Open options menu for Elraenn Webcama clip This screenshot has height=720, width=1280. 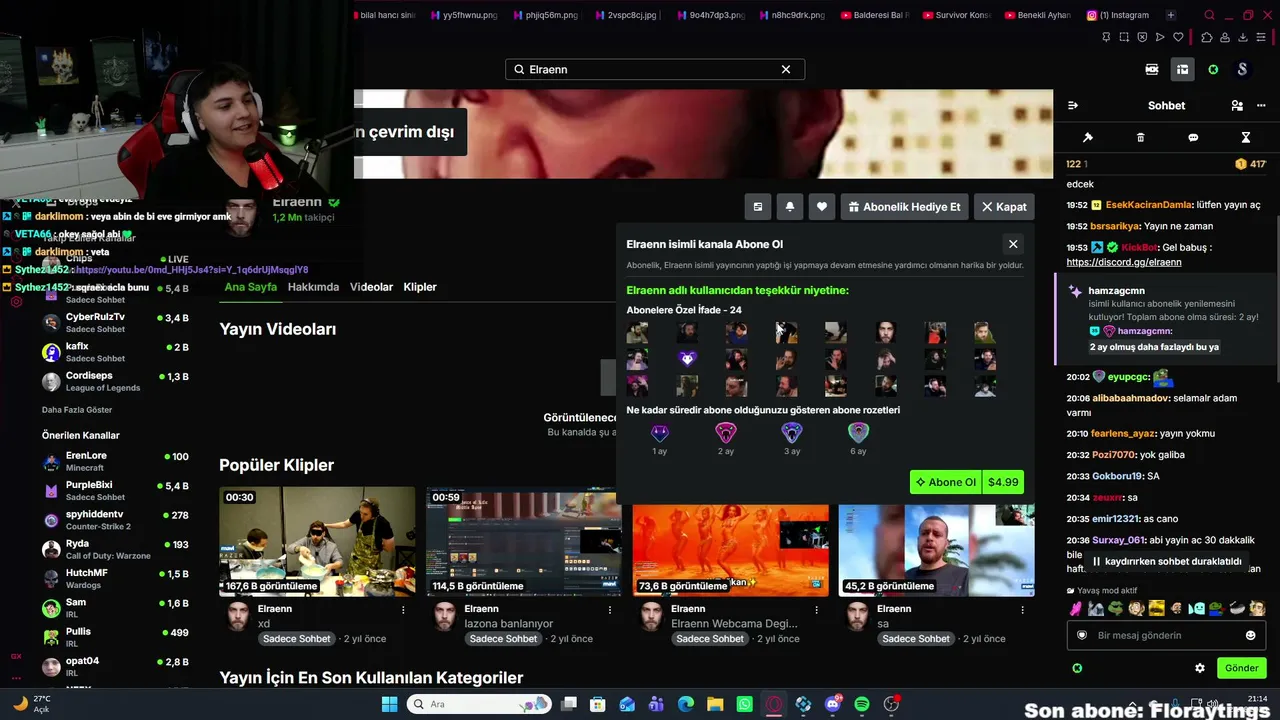[x=816, y=609]
